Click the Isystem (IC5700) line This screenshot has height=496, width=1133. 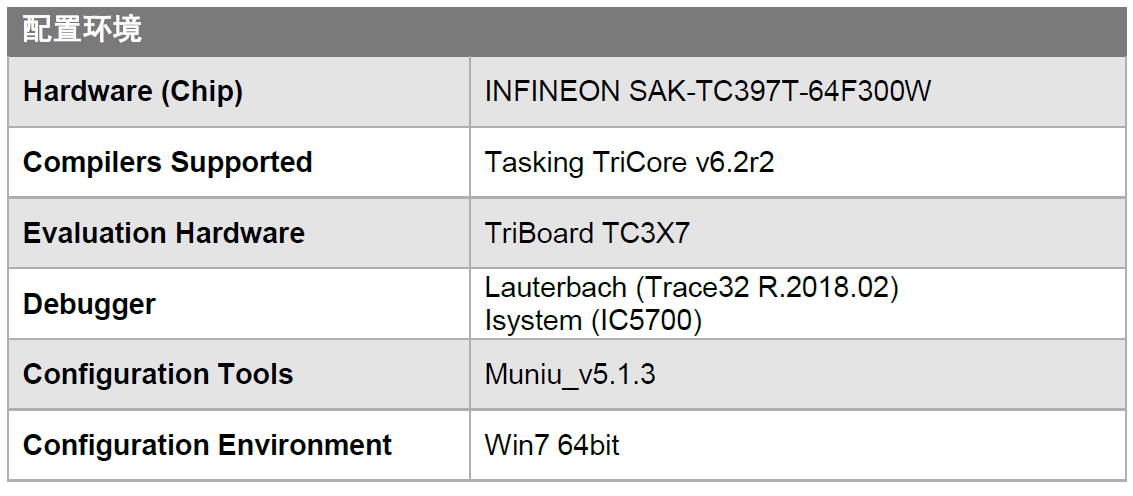[593, 321]
